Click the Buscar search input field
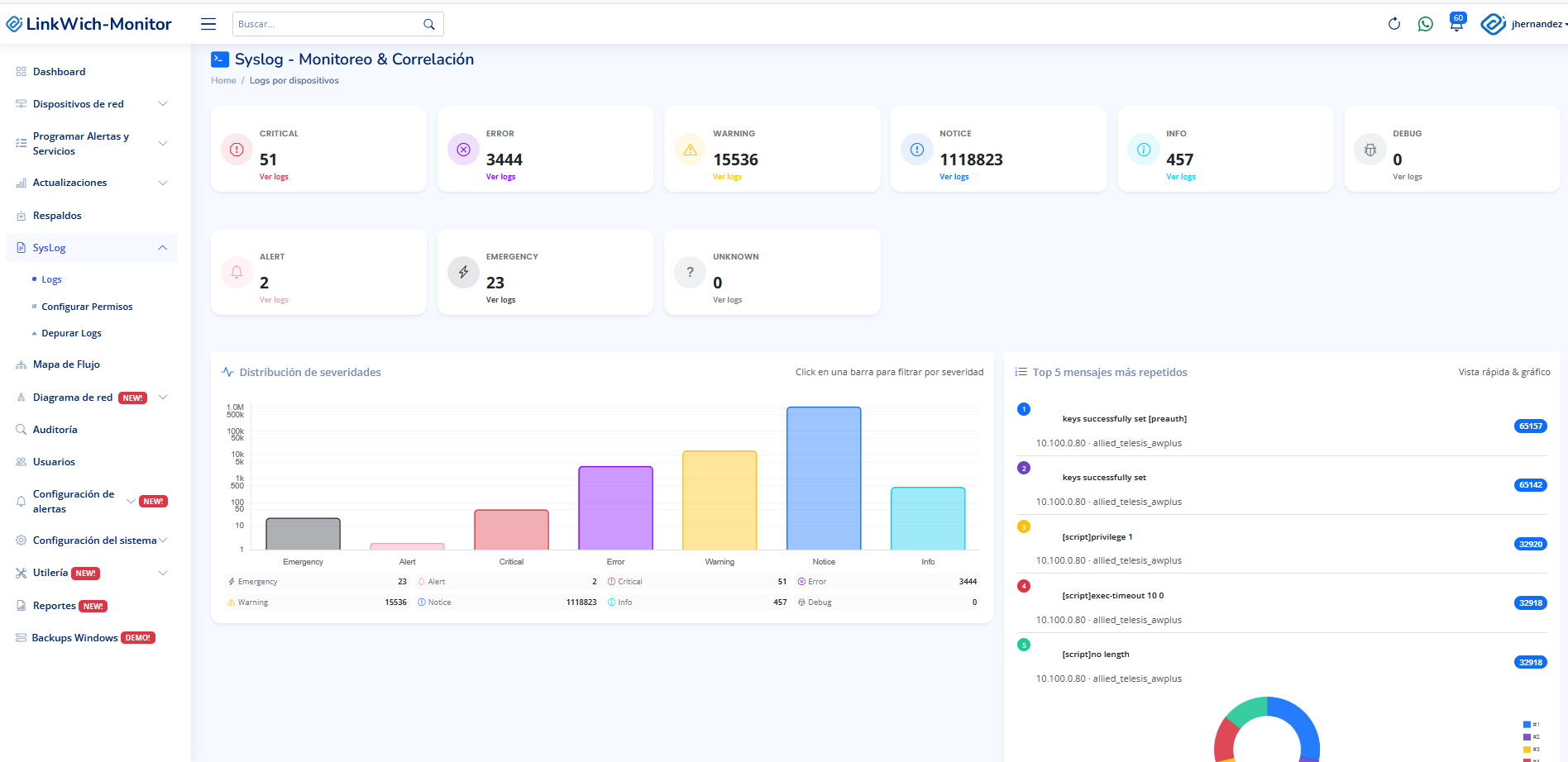 tap(327, 24)
